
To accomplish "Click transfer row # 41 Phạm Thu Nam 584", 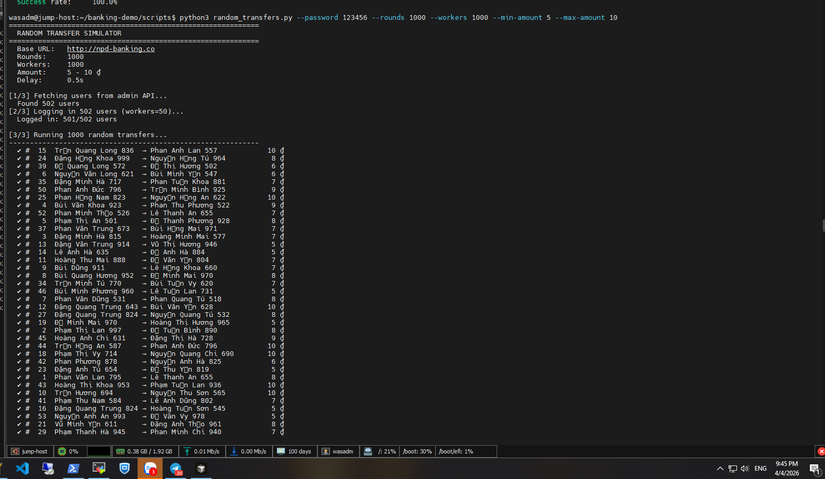I will click(150, 401).
